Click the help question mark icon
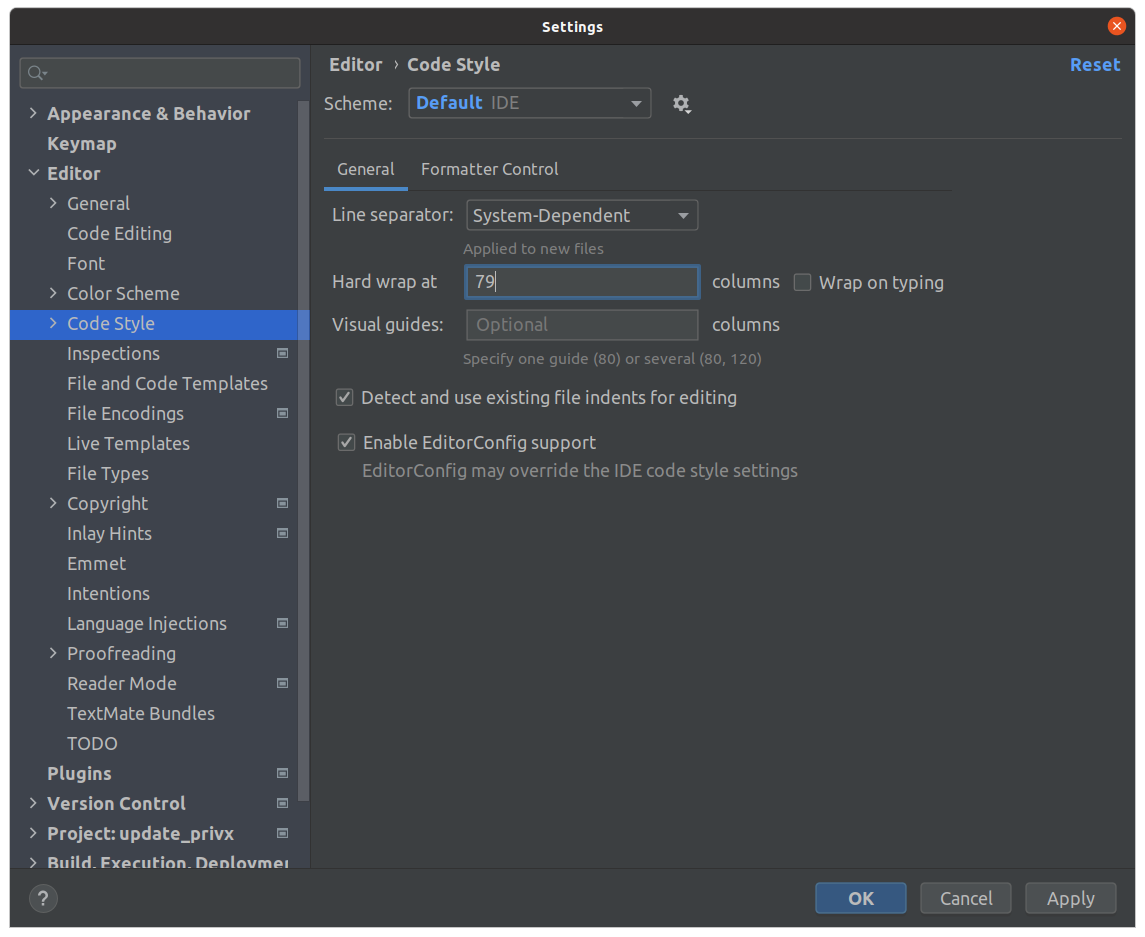The width and height of the screenshot is (1145, 937). [43, 898]
